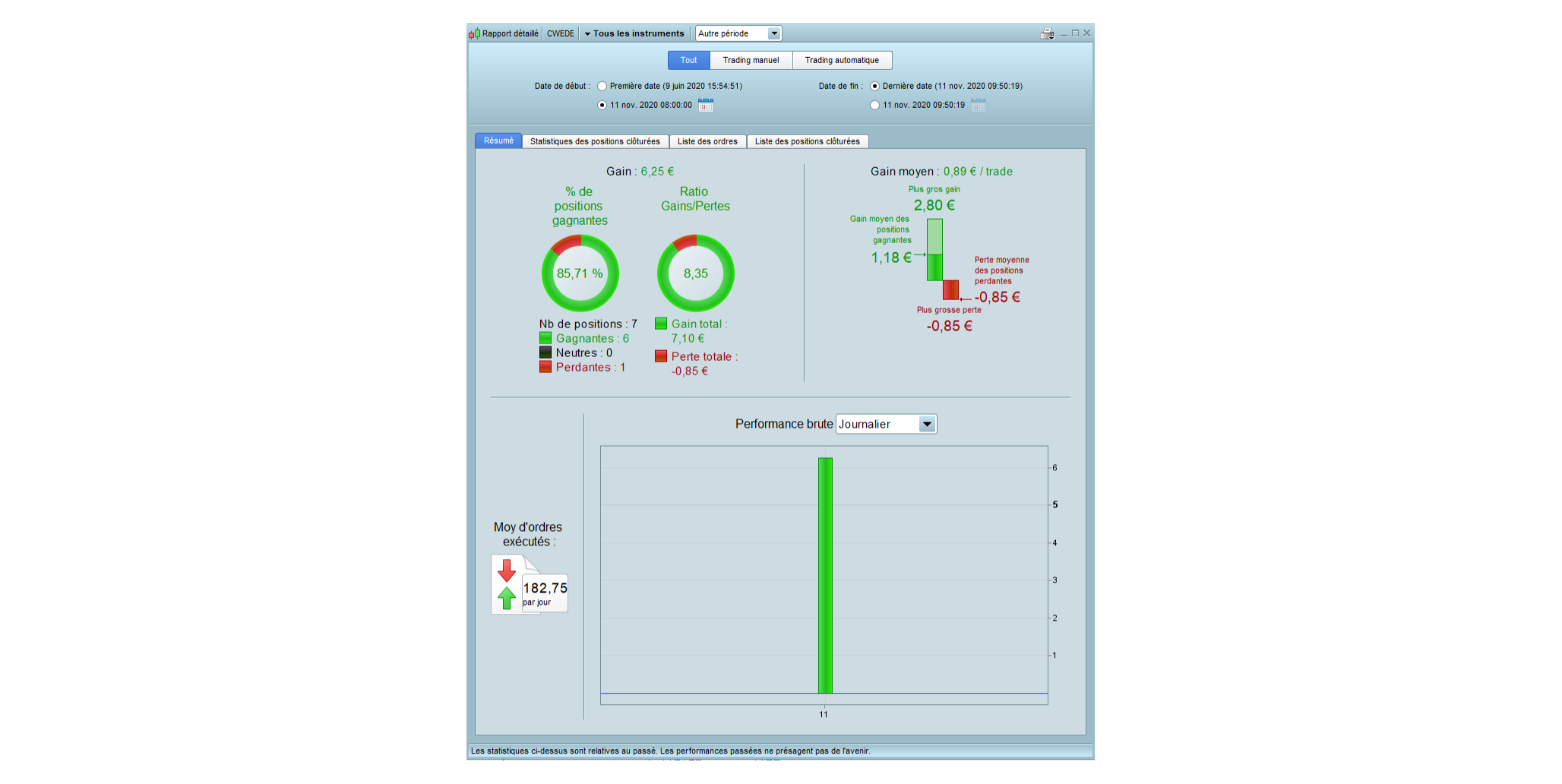The height and width of the screenshot is (784, 1562).
Task: Click the green daily performance bar
Action: 825,575
